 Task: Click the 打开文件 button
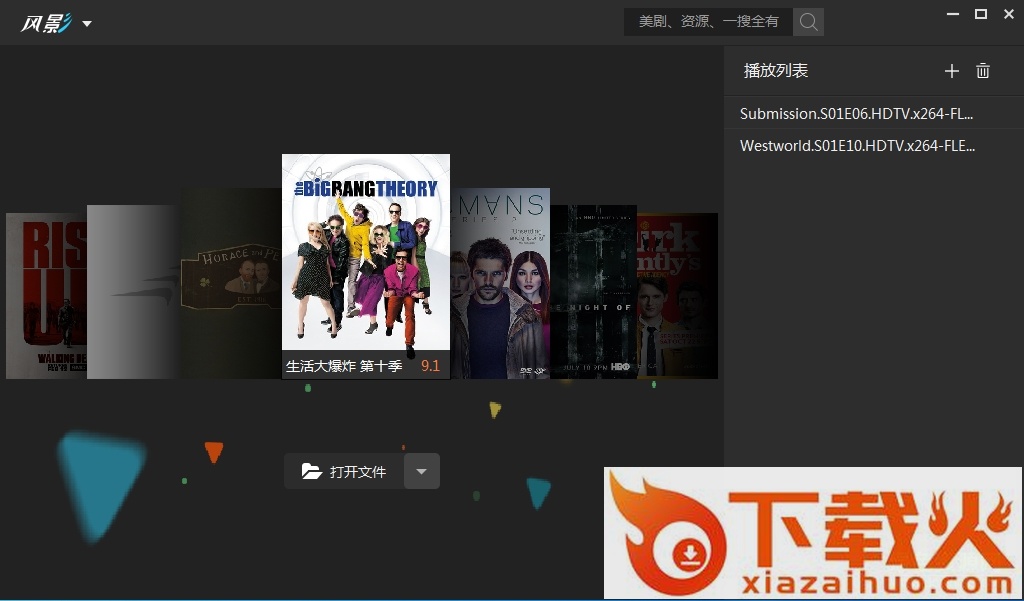(344, 471)
